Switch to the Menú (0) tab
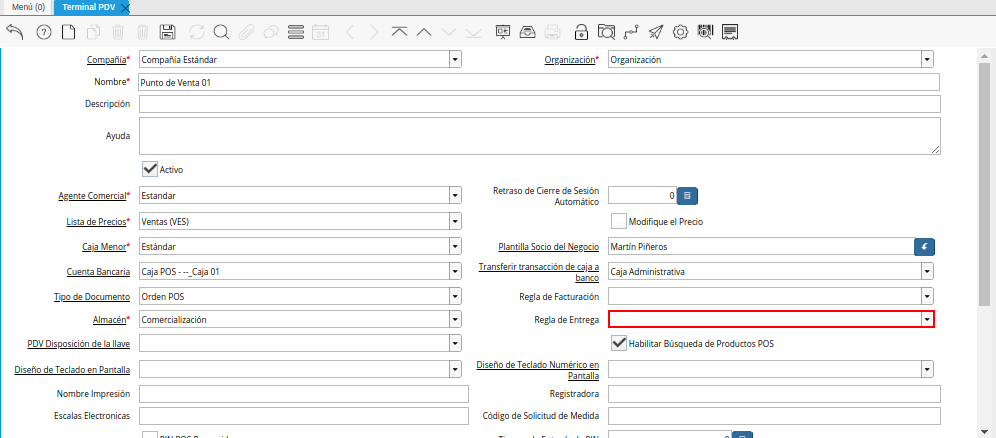The image size is (996, 438). 27,7
